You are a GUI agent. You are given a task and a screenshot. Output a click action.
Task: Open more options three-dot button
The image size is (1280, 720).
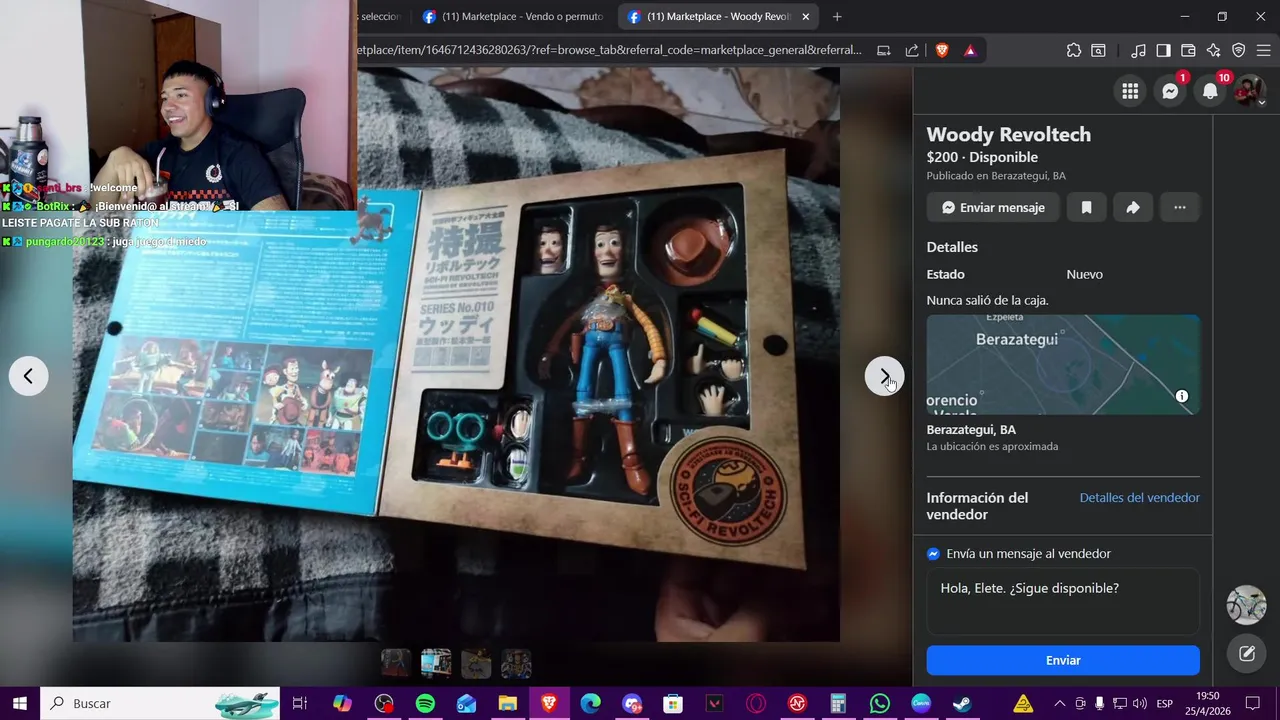(1180, 207)
